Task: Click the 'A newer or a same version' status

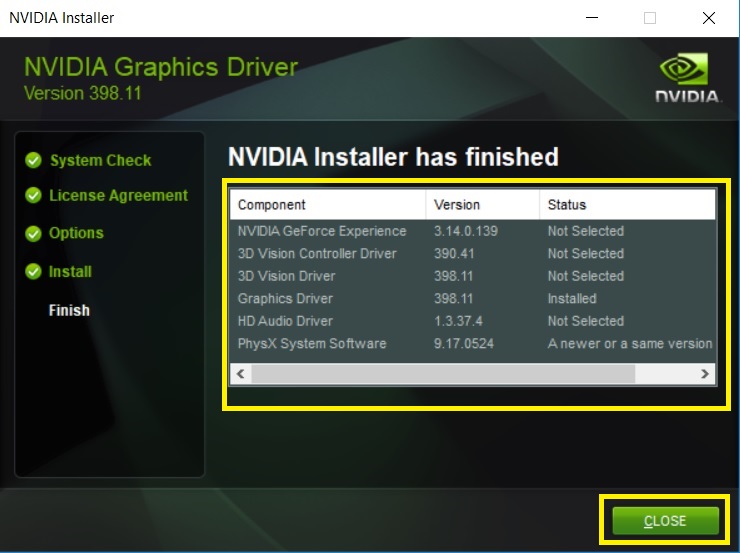Action: 630,344
